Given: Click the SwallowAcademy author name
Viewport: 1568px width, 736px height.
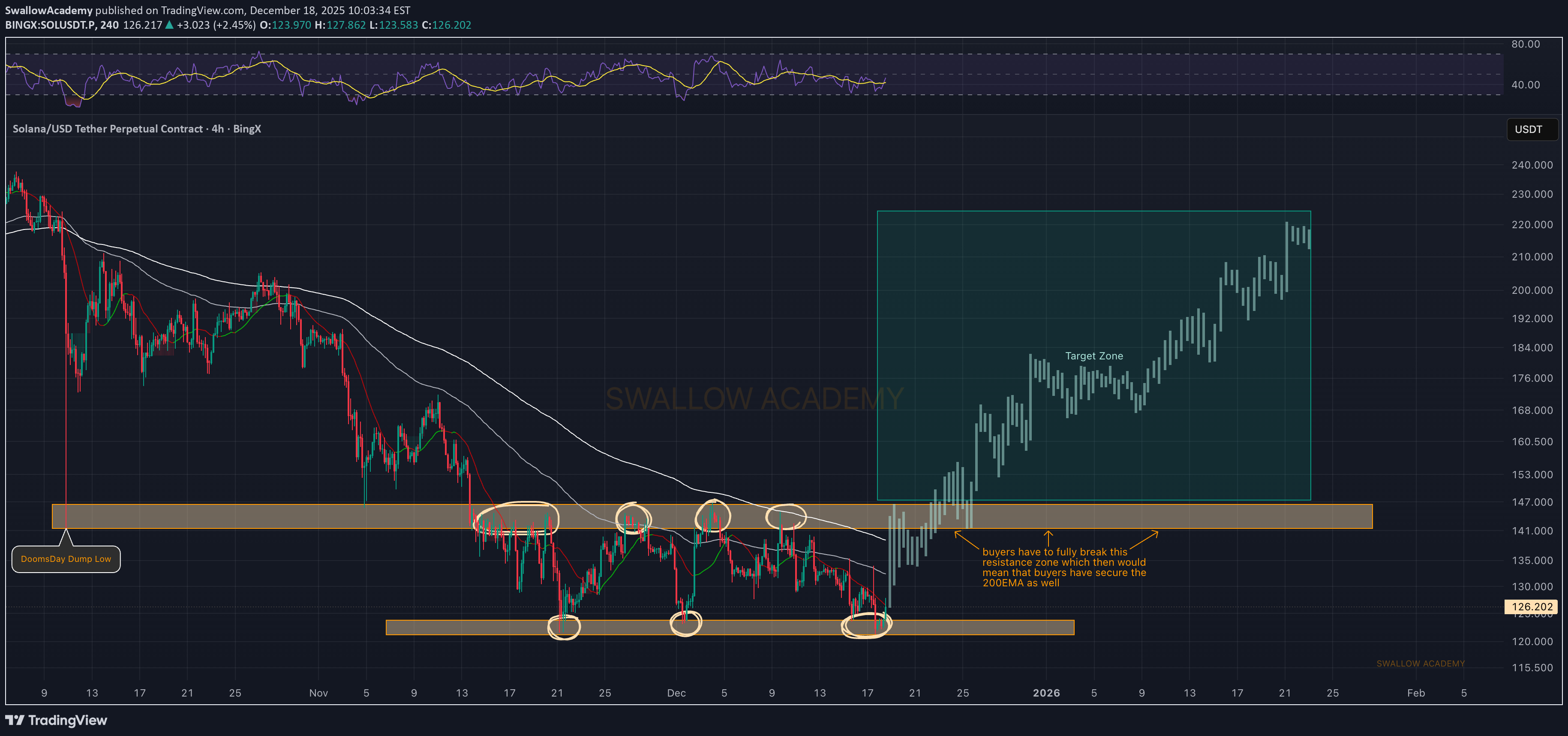Looking at the screenshot, I should coord(49,10).
